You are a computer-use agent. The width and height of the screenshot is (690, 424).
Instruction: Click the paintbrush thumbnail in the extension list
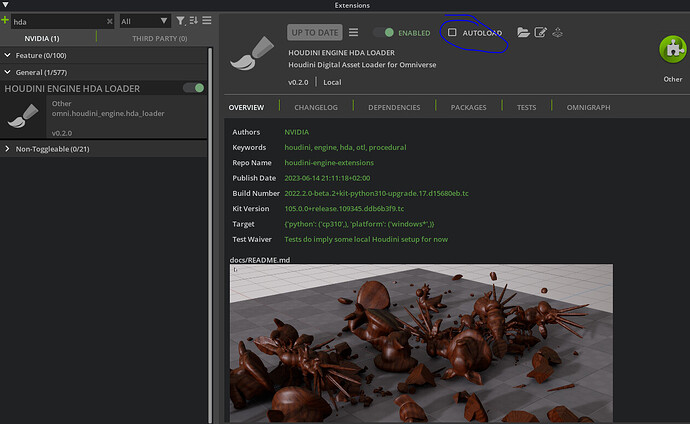[23, 116]
